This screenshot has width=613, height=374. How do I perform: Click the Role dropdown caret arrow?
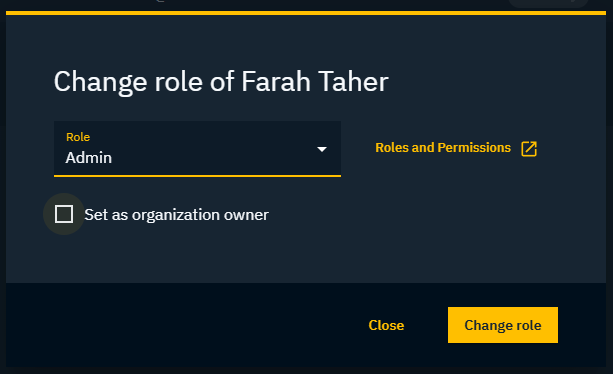coord(322,149)
